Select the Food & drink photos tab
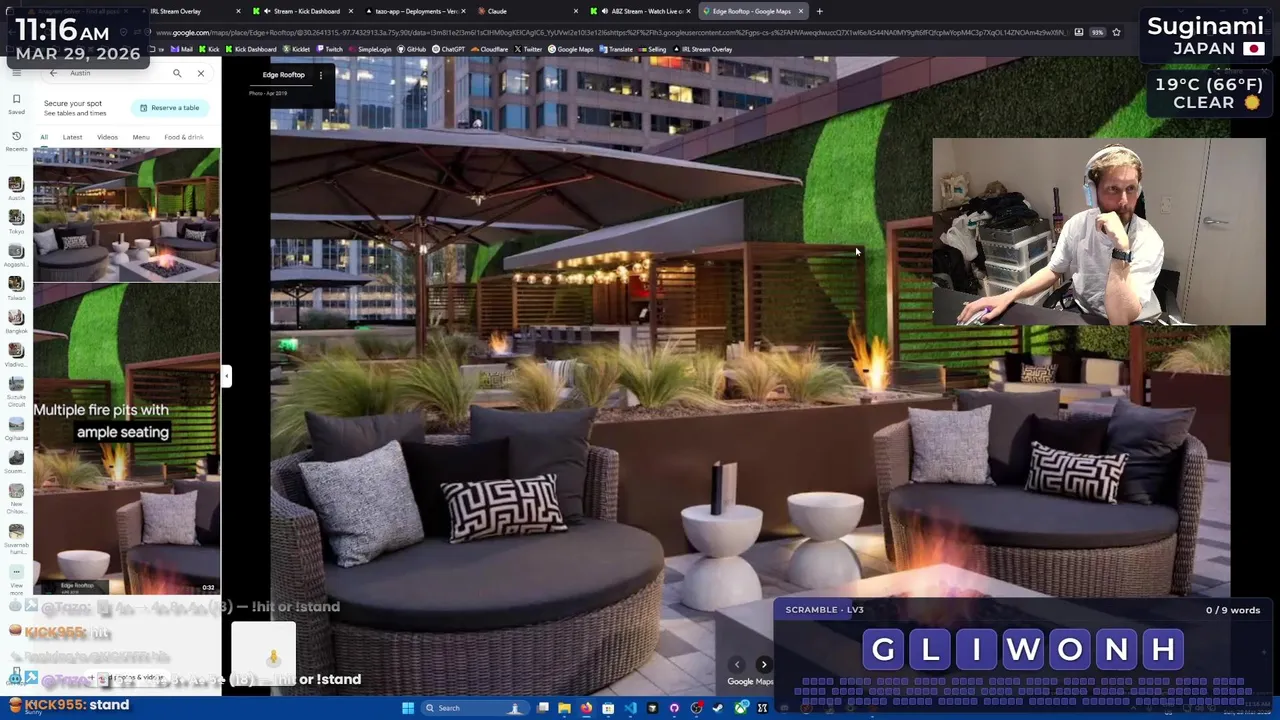Screen dimensions: 1280x720 (x=184, y=137)
